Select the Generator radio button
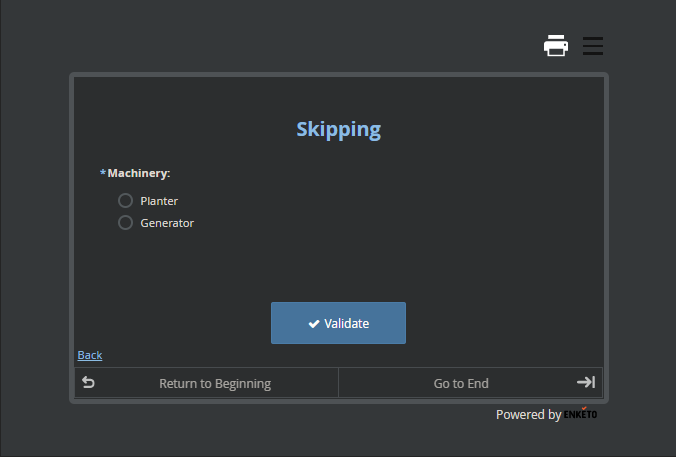 click(125, 222)
